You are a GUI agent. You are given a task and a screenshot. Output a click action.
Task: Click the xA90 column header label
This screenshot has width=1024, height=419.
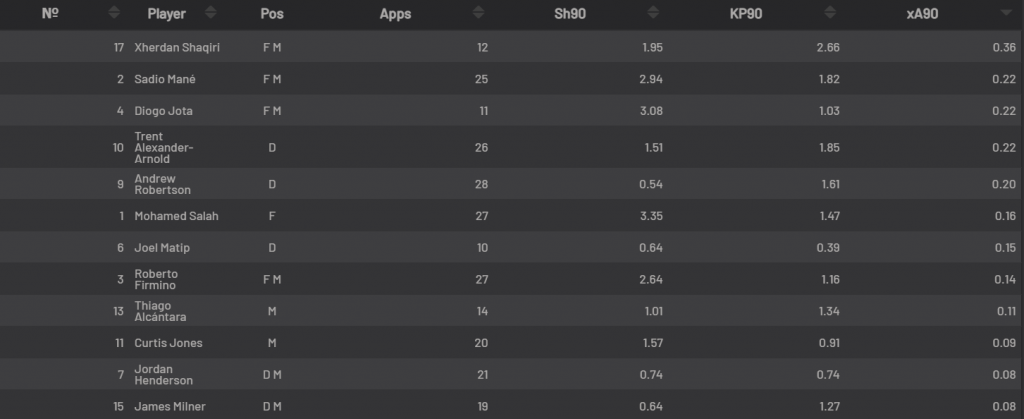tap(922, 14)
